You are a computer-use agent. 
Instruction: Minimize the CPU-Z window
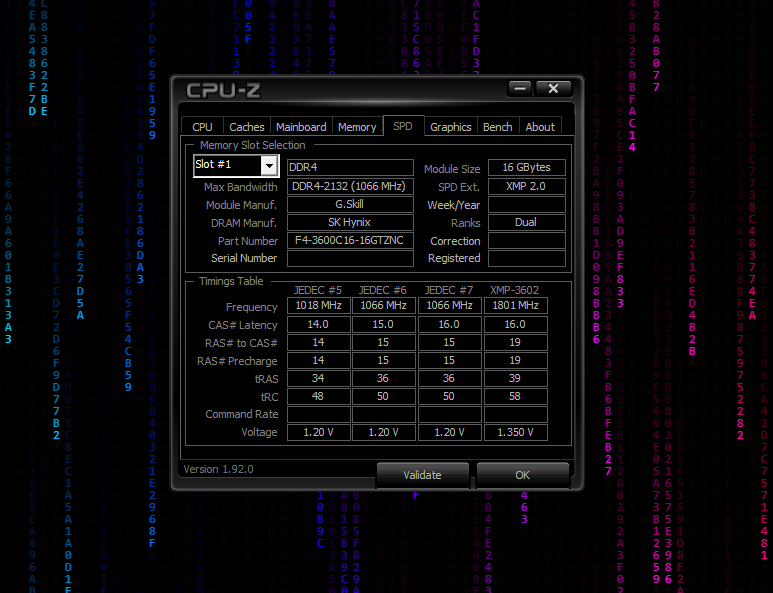coord(520,88)
